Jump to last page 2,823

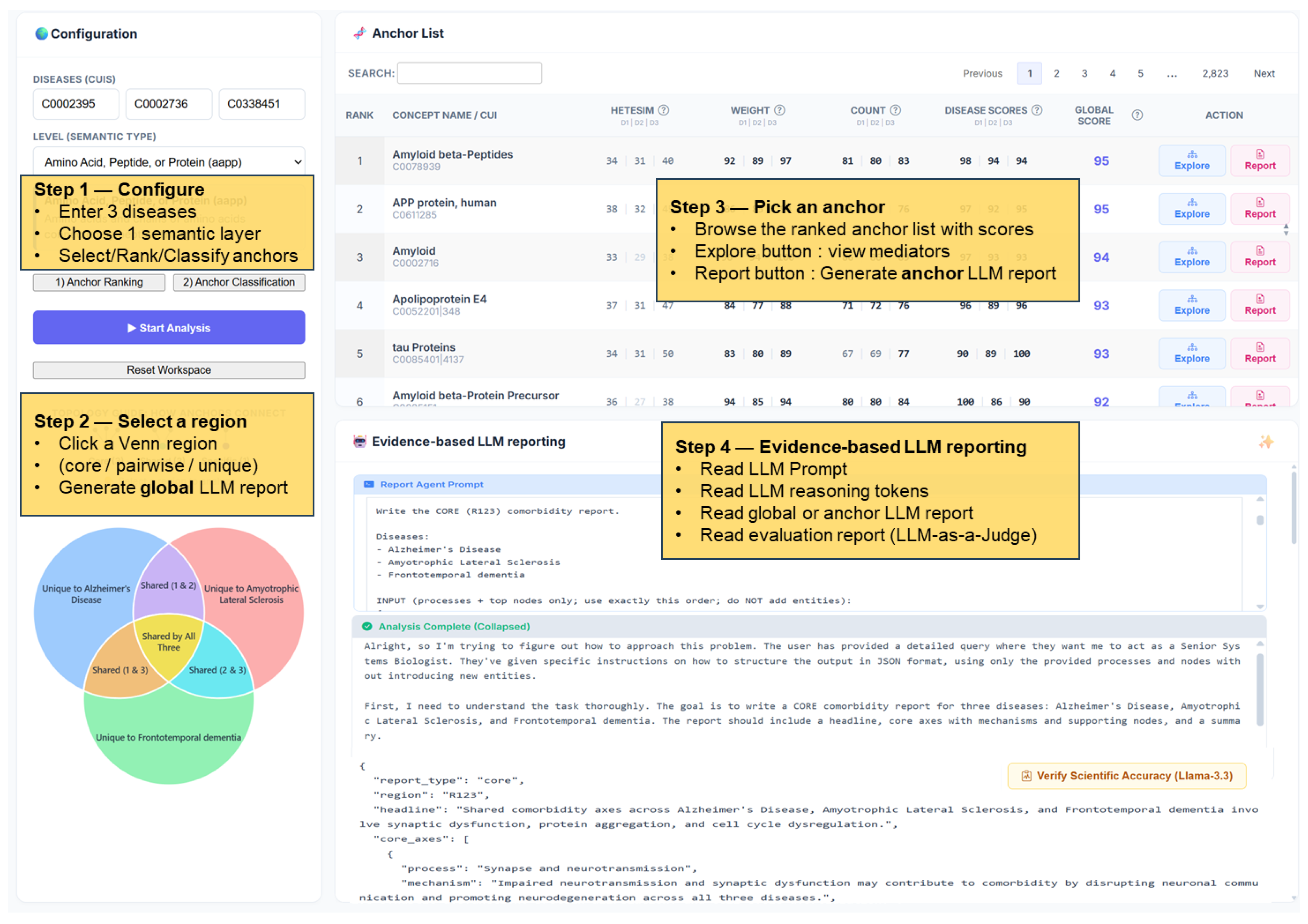tap(1215, 73)
